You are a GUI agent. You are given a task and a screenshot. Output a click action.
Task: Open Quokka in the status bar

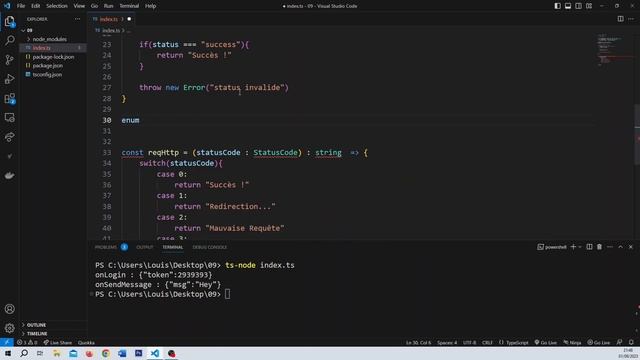click(86, 342)
